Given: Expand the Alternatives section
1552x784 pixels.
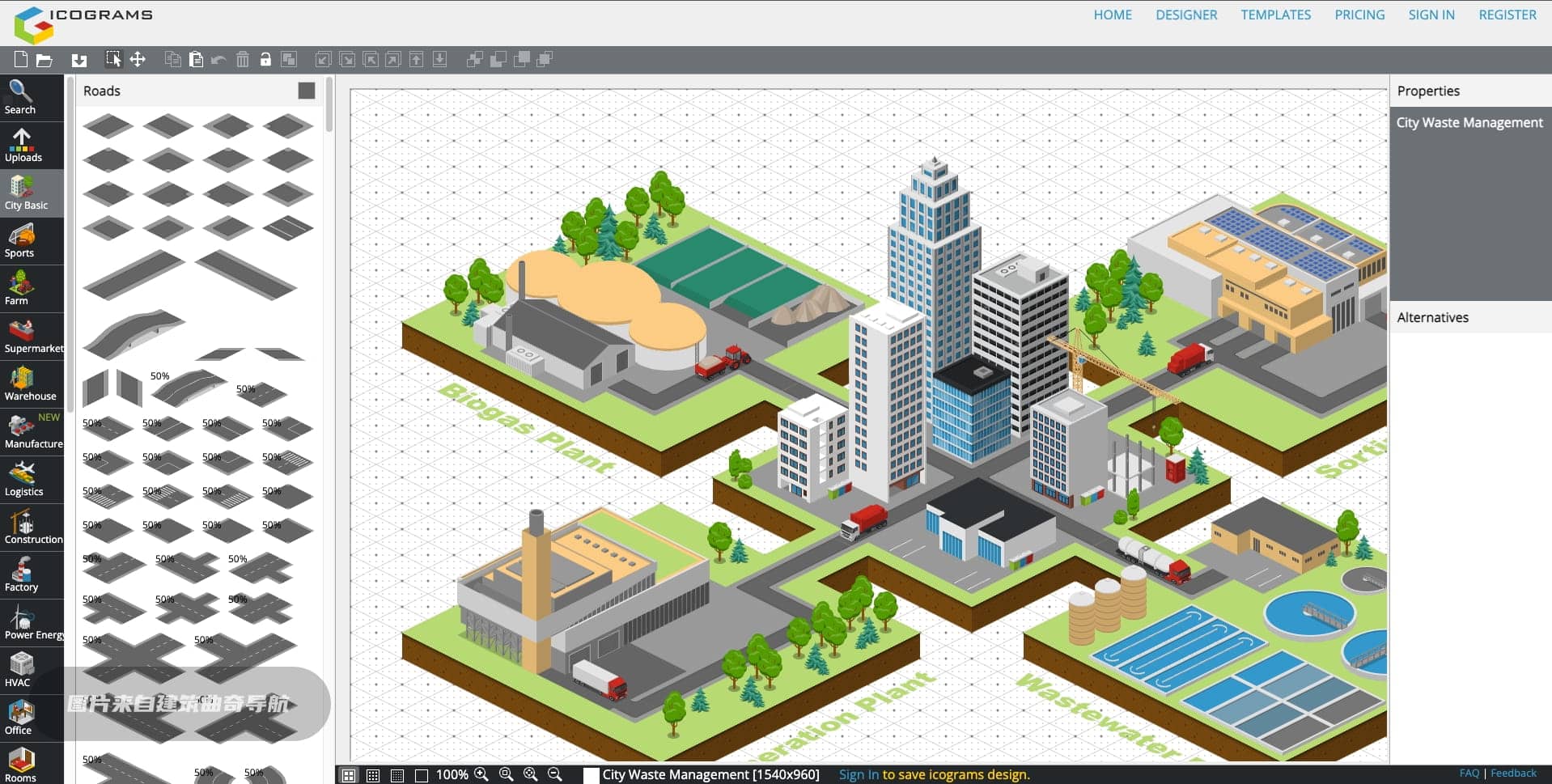Looking at the screenshot, I should pos(1432,317).
